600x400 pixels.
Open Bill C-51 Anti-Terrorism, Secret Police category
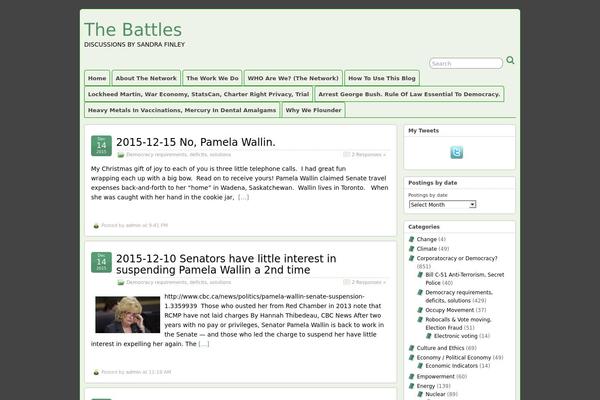coord(465,279)
